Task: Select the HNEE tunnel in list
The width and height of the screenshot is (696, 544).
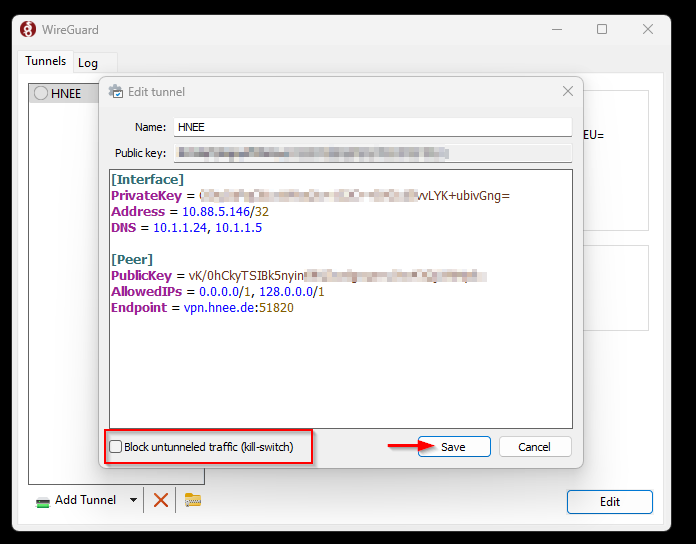Action: (x=65, y=94)
